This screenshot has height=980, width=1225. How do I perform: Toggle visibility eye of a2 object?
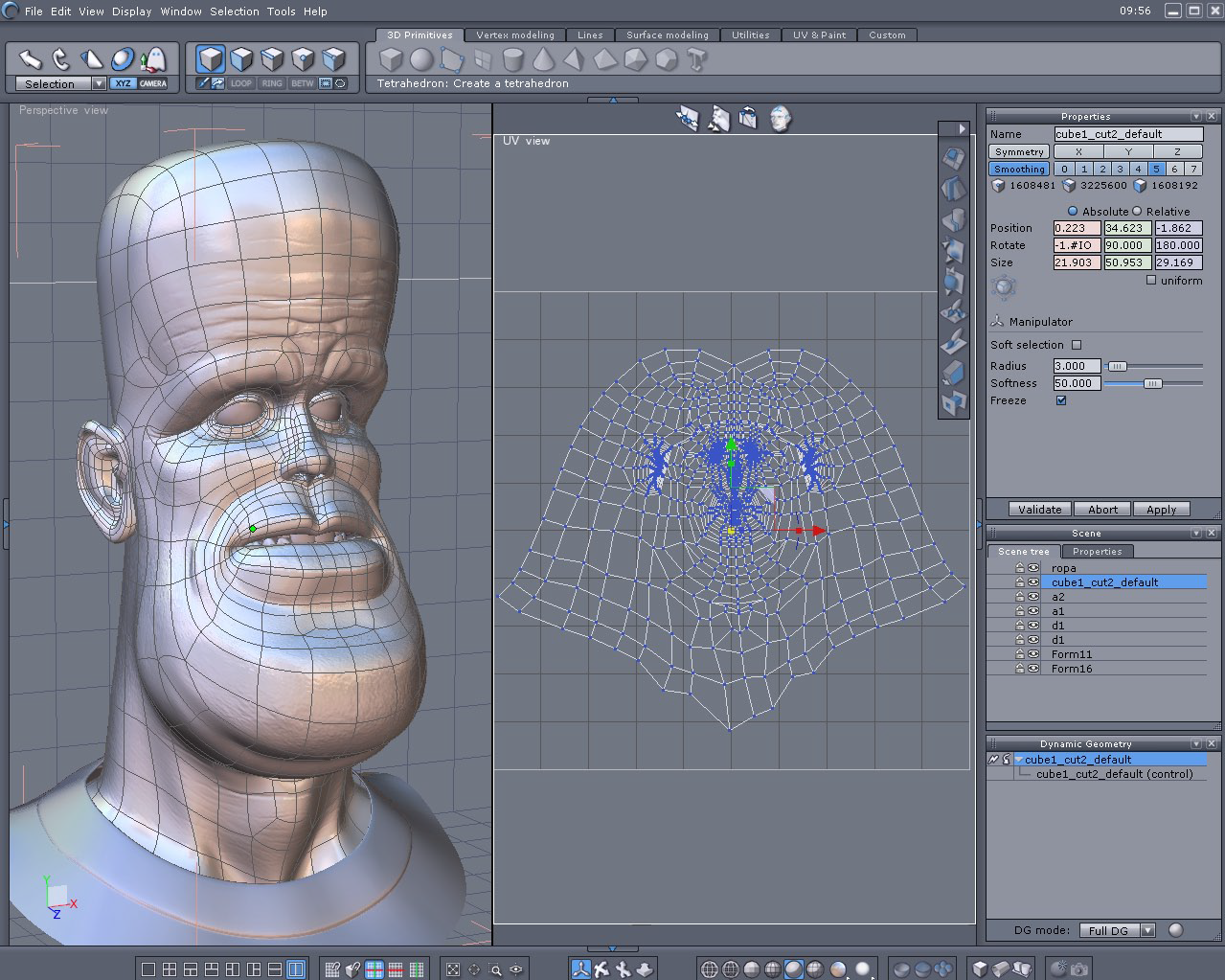1033,596
